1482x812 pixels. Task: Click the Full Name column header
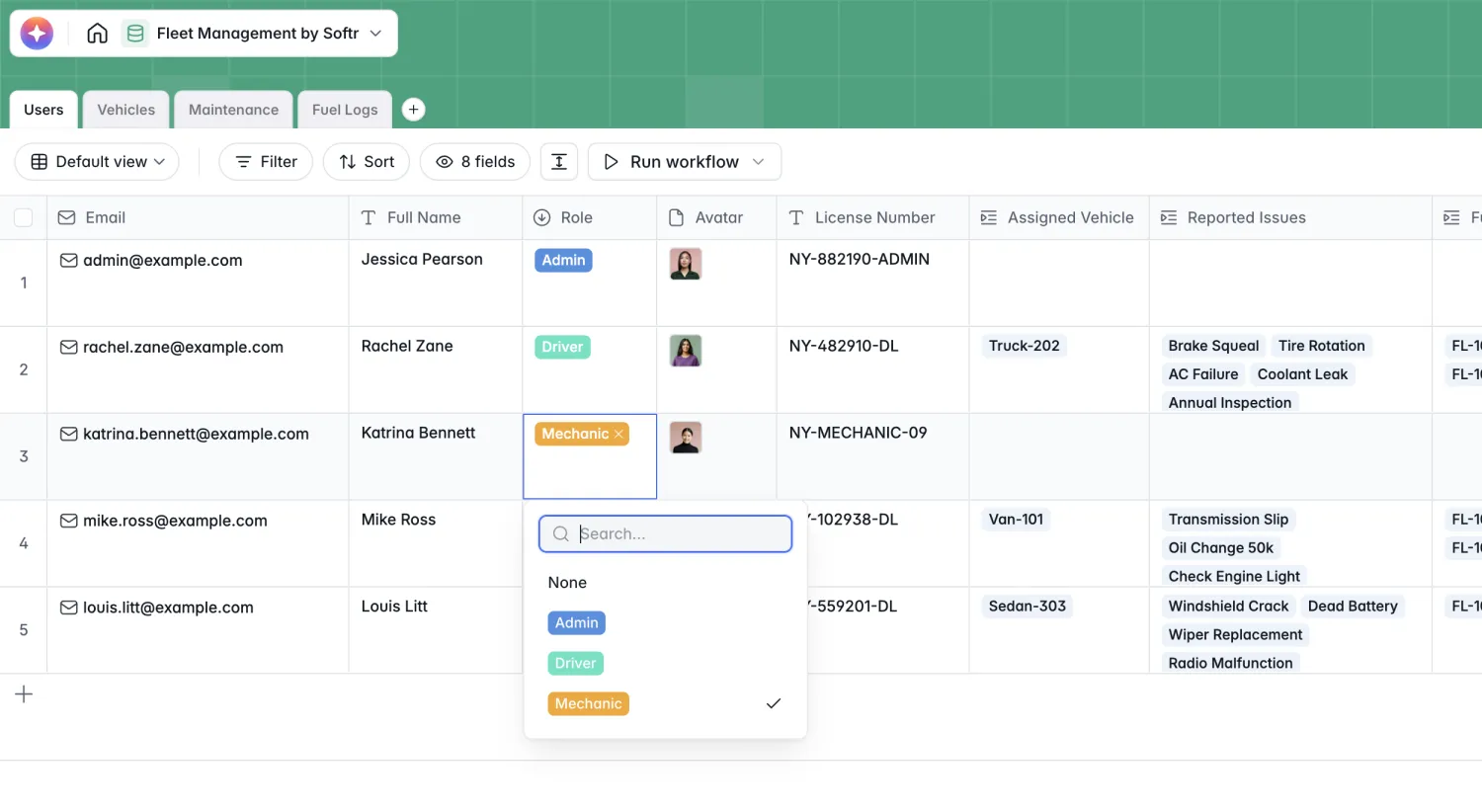tap(435, 217)
